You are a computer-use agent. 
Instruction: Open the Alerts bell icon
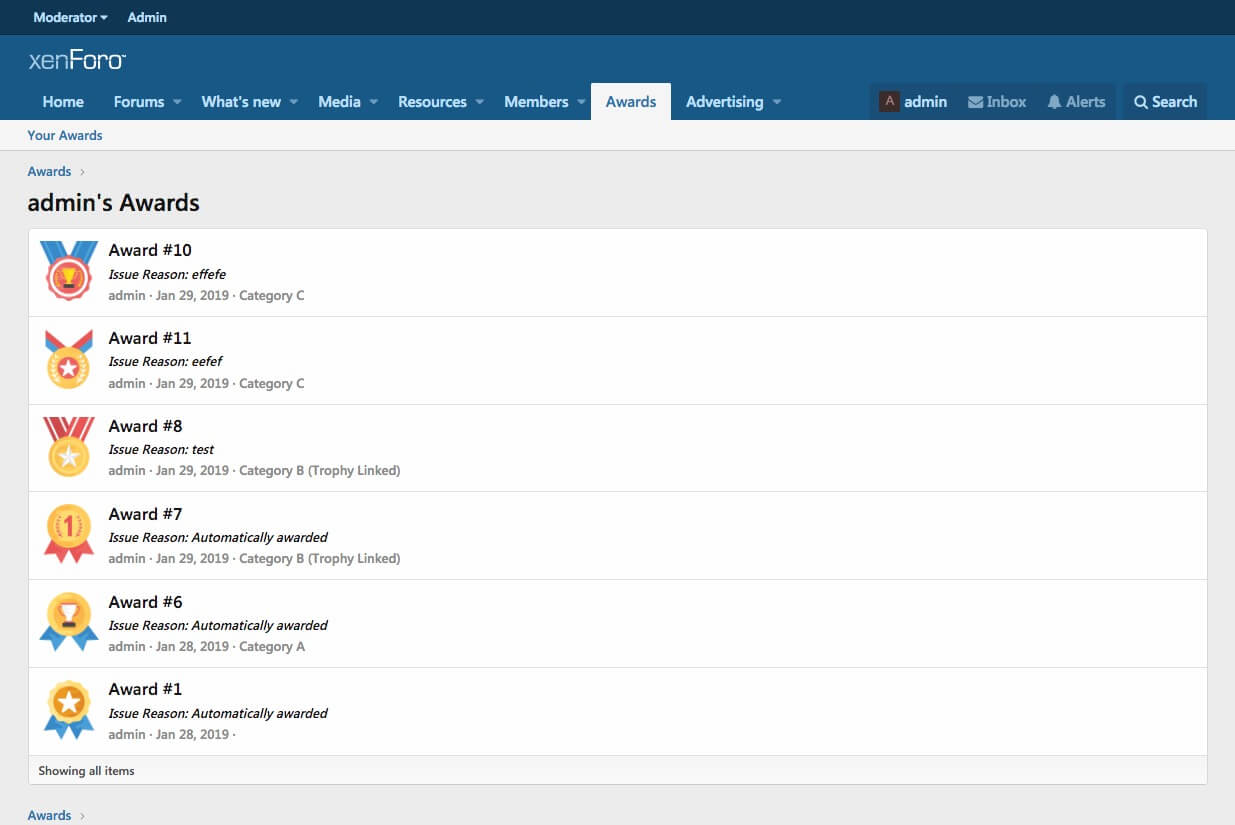[x=1054, y=102]
